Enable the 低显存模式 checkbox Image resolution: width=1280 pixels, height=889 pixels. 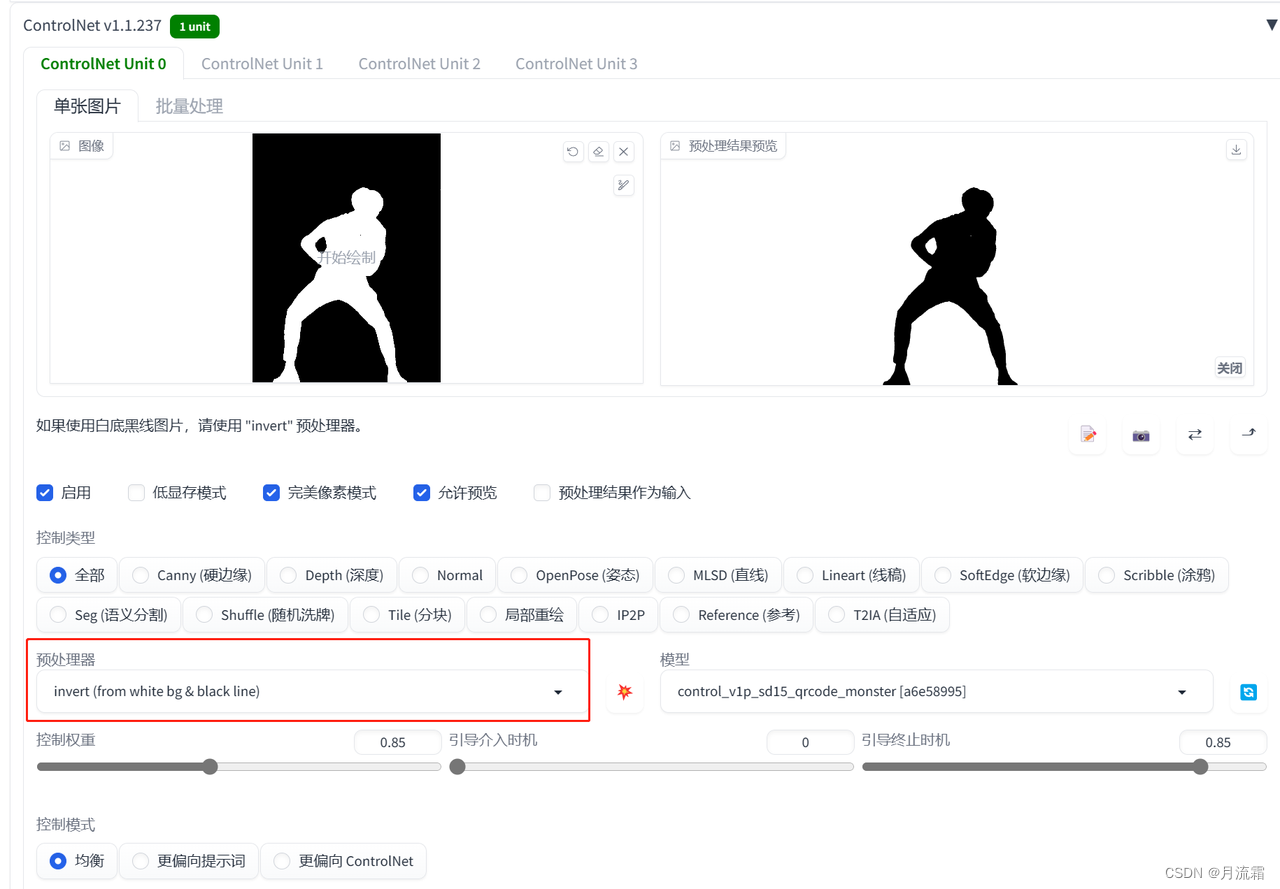point(136,492)
